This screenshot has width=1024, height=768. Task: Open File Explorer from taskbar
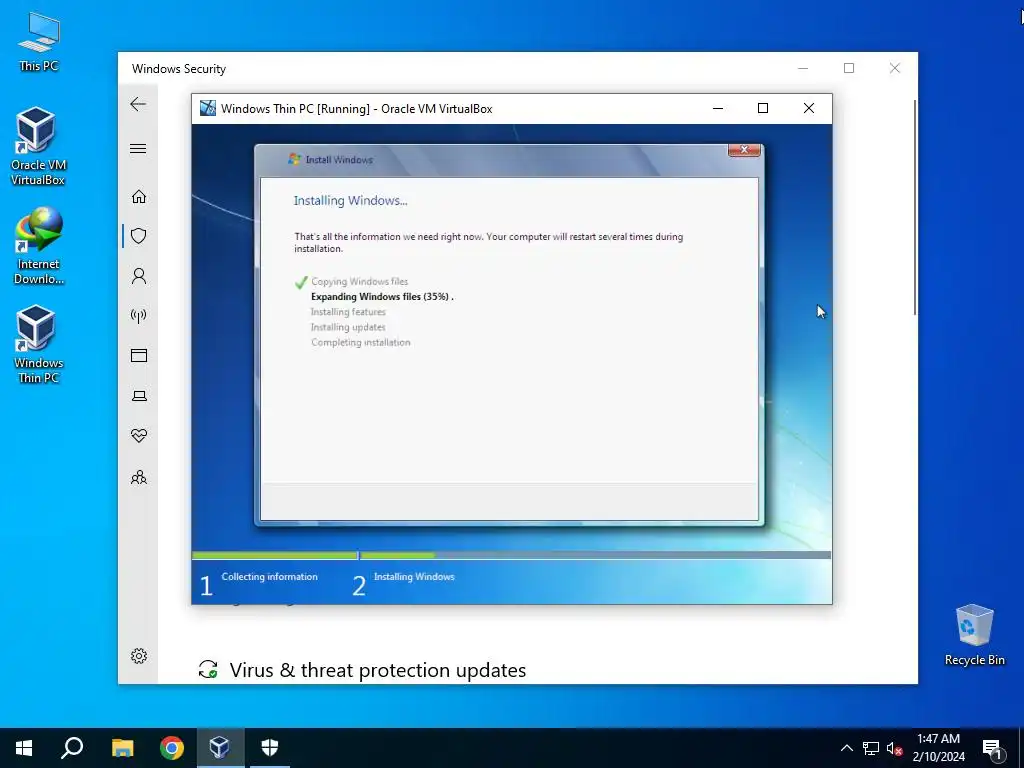(122, 748)
